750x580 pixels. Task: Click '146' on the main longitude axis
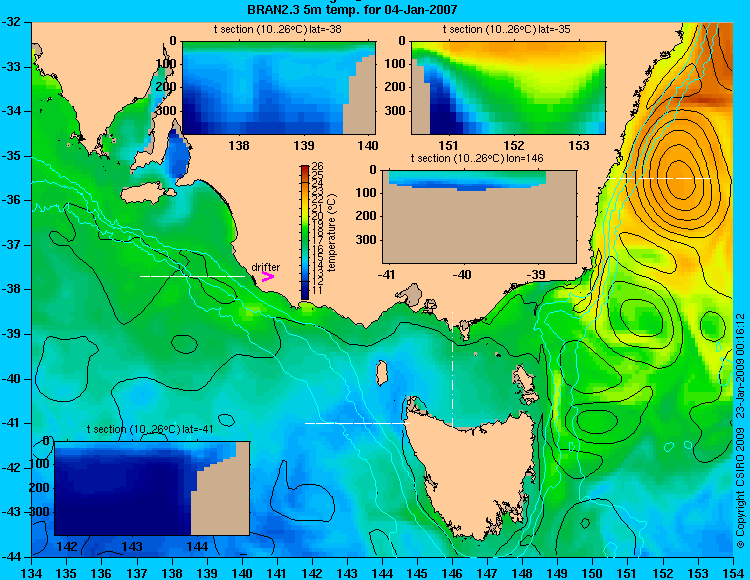point(452,573)
